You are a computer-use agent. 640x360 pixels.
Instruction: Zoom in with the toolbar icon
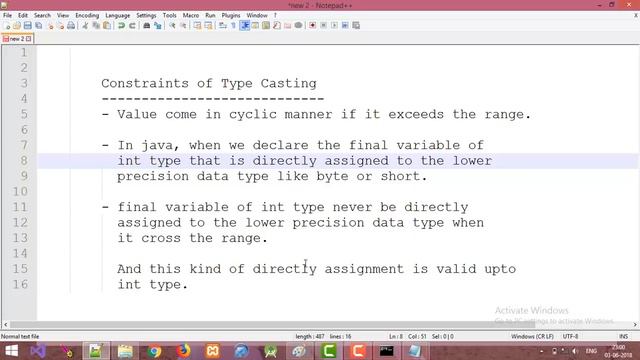click(x=172, y=25)
